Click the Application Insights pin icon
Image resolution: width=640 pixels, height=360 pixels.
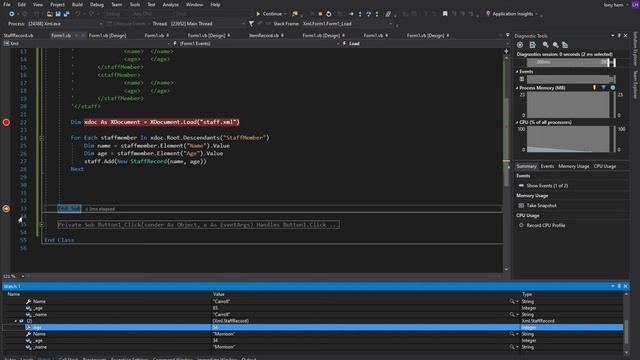click(488, 14)
